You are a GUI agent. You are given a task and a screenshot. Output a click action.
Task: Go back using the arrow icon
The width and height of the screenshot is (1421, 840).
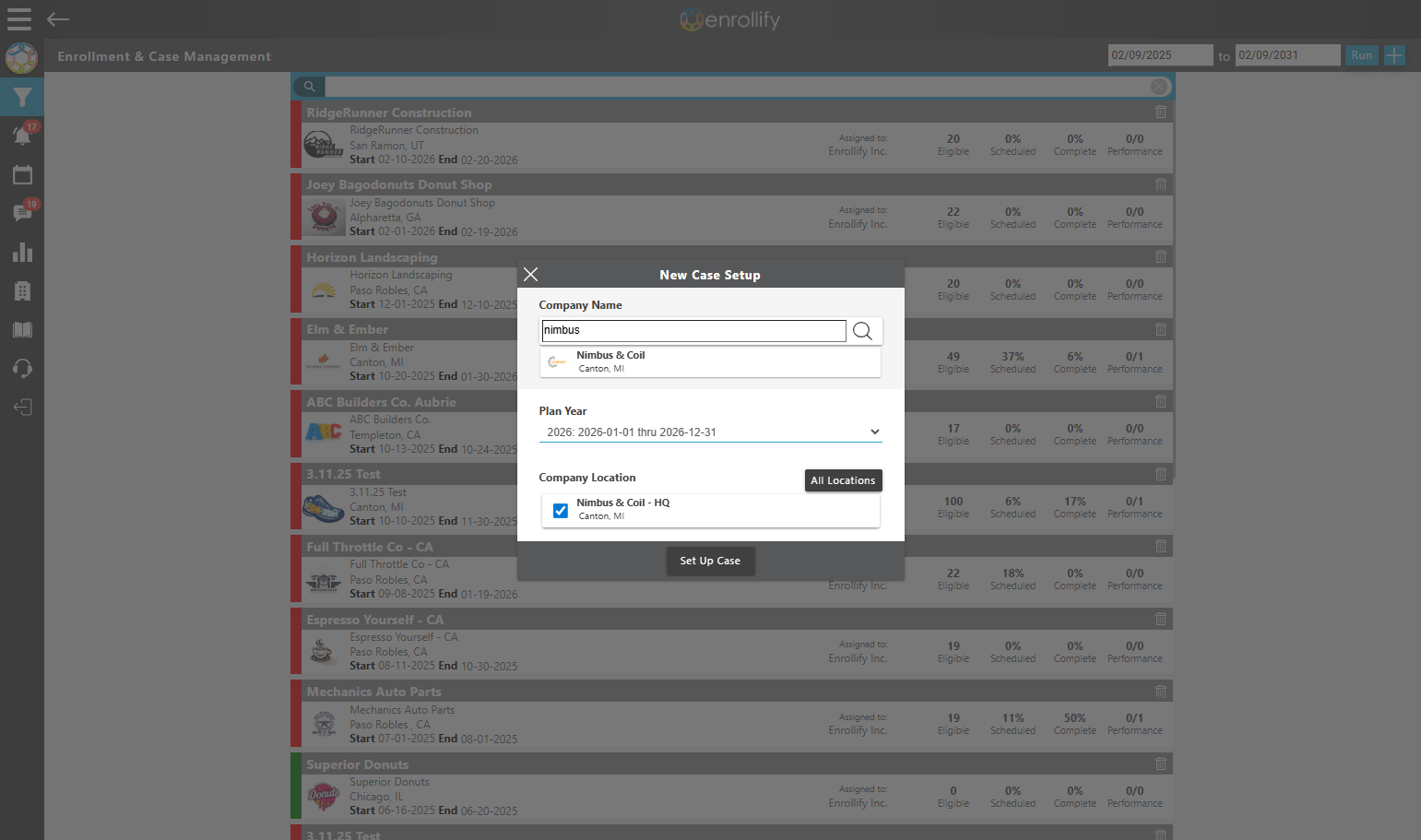tap(58, 19)
